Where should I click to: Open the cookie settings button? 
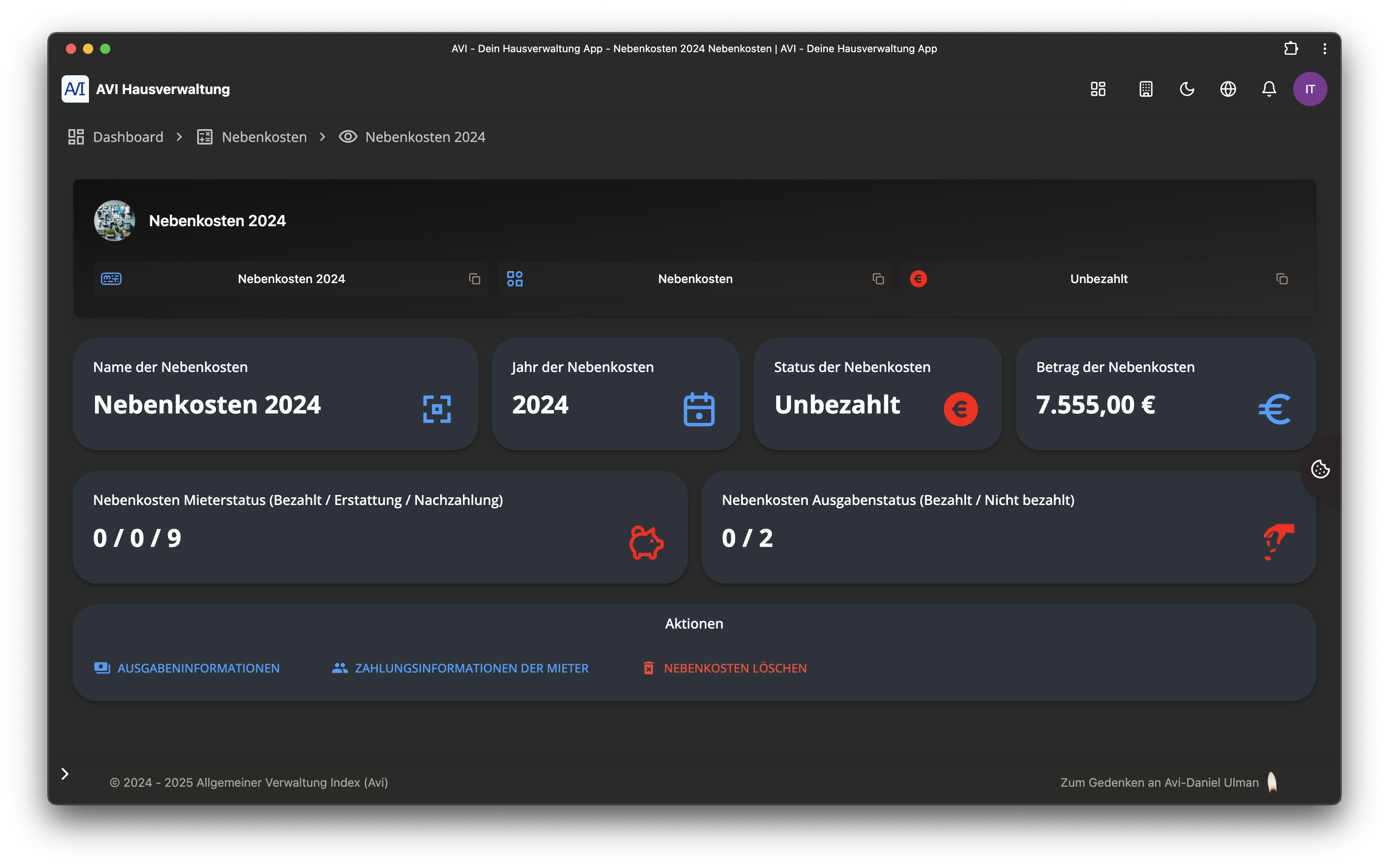coord(1320,469)
